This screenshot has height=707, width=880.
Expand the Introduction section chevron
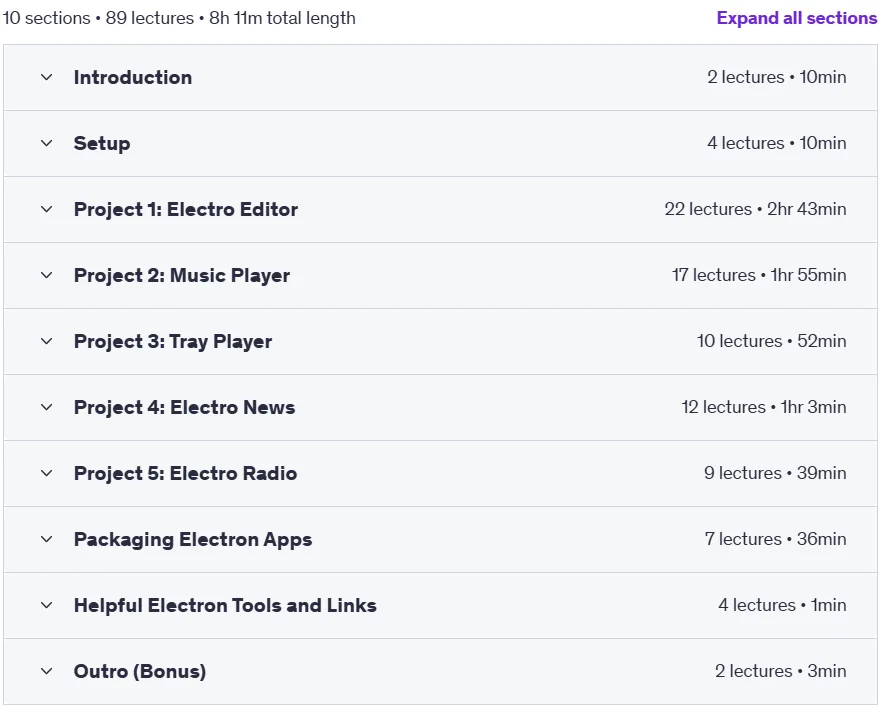(x=47, y=77)
